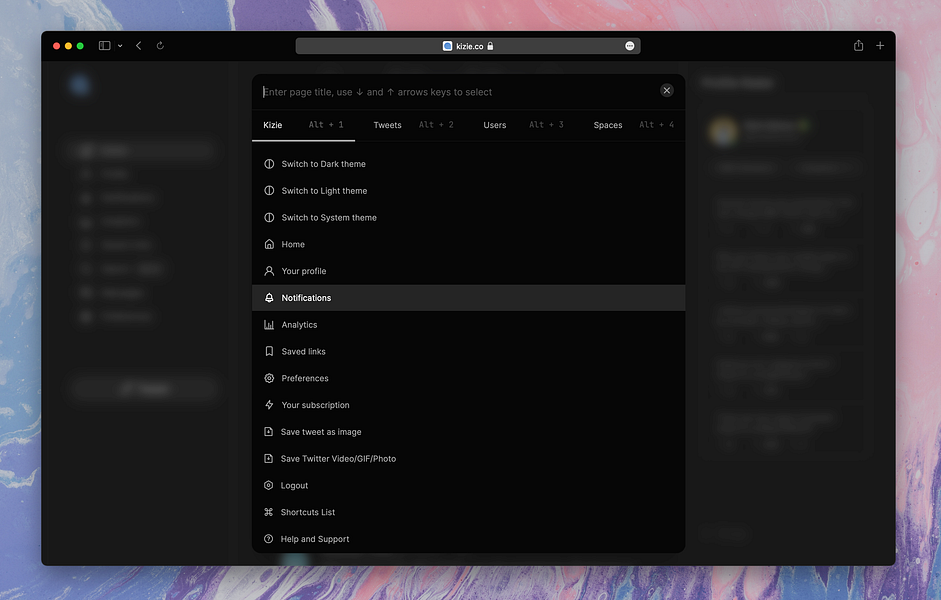
Task: Click the command key icon beside Shortcuts List
Action: point(269,512)
